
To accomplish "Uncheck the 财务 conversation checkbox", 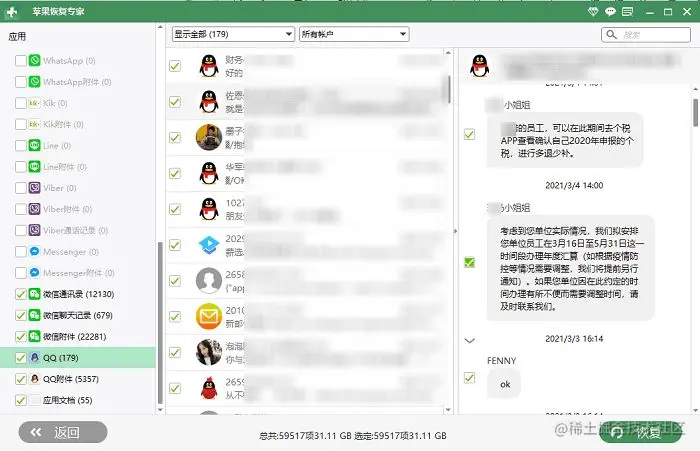I will tap(175, 66).
